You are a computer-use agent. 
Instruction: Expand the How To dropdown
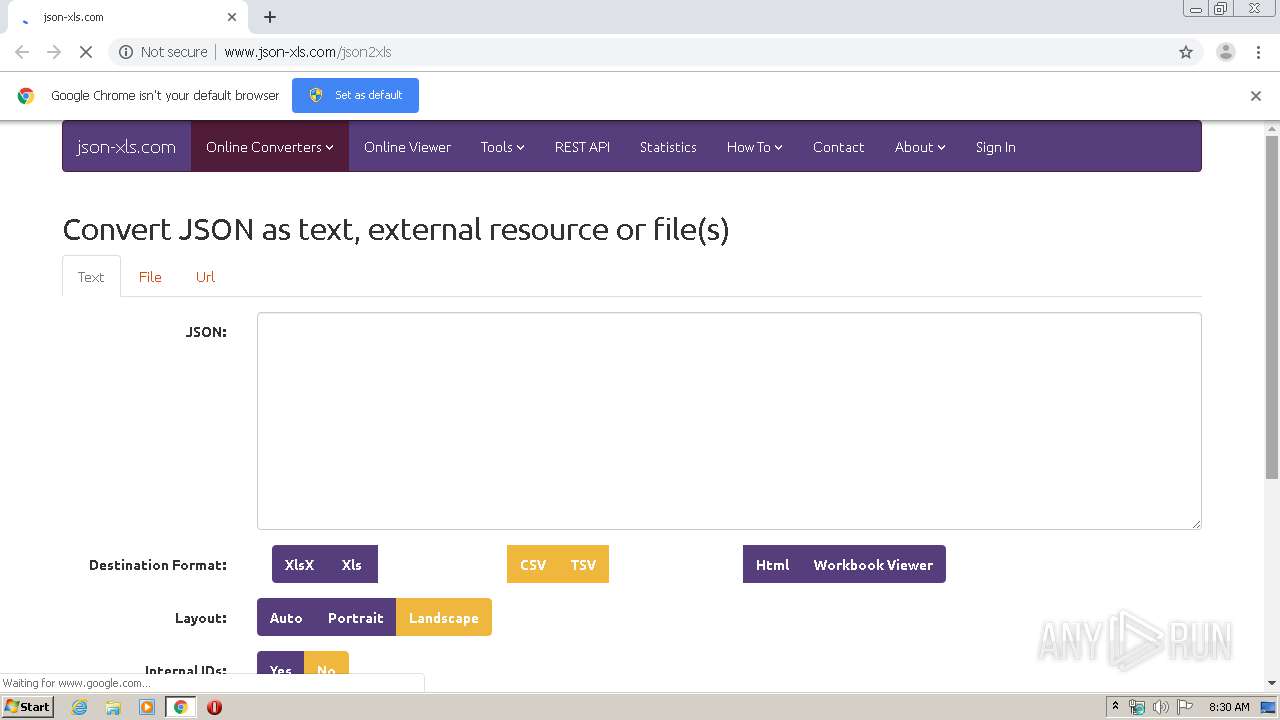[x=754, y=147]
